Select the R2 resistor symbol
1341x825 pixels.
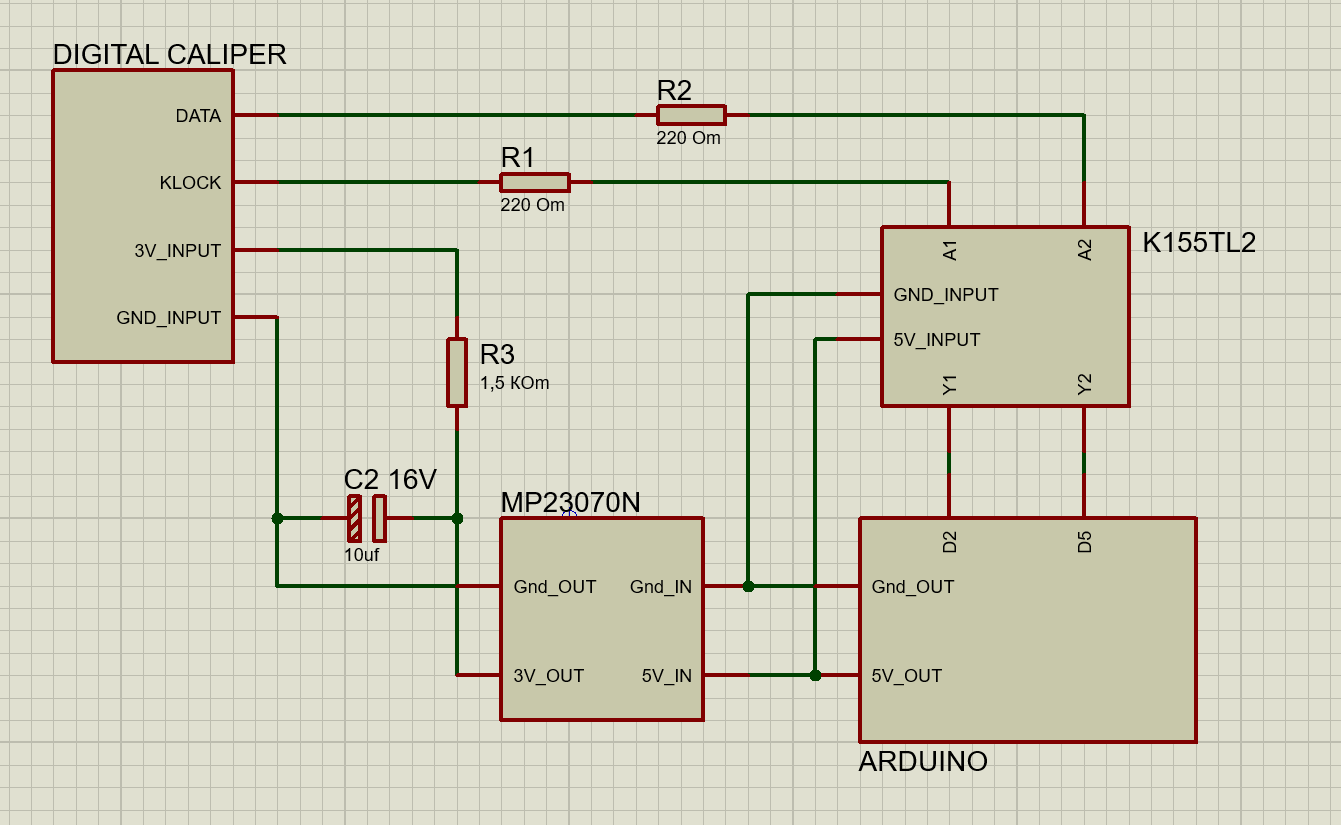(x=691, y=115)
